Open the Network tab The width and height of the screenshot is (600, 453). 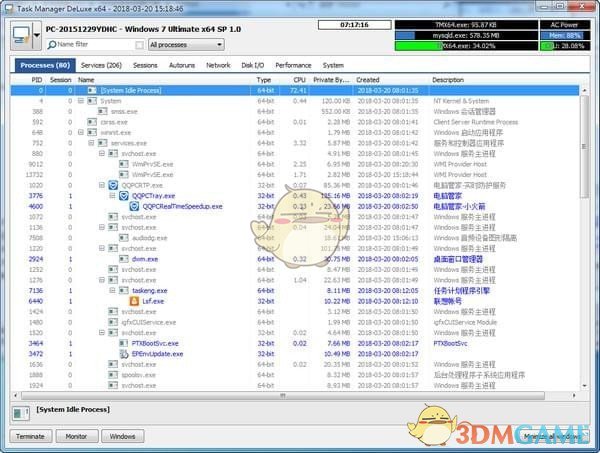pyautogui.click(x=218, y=65)
